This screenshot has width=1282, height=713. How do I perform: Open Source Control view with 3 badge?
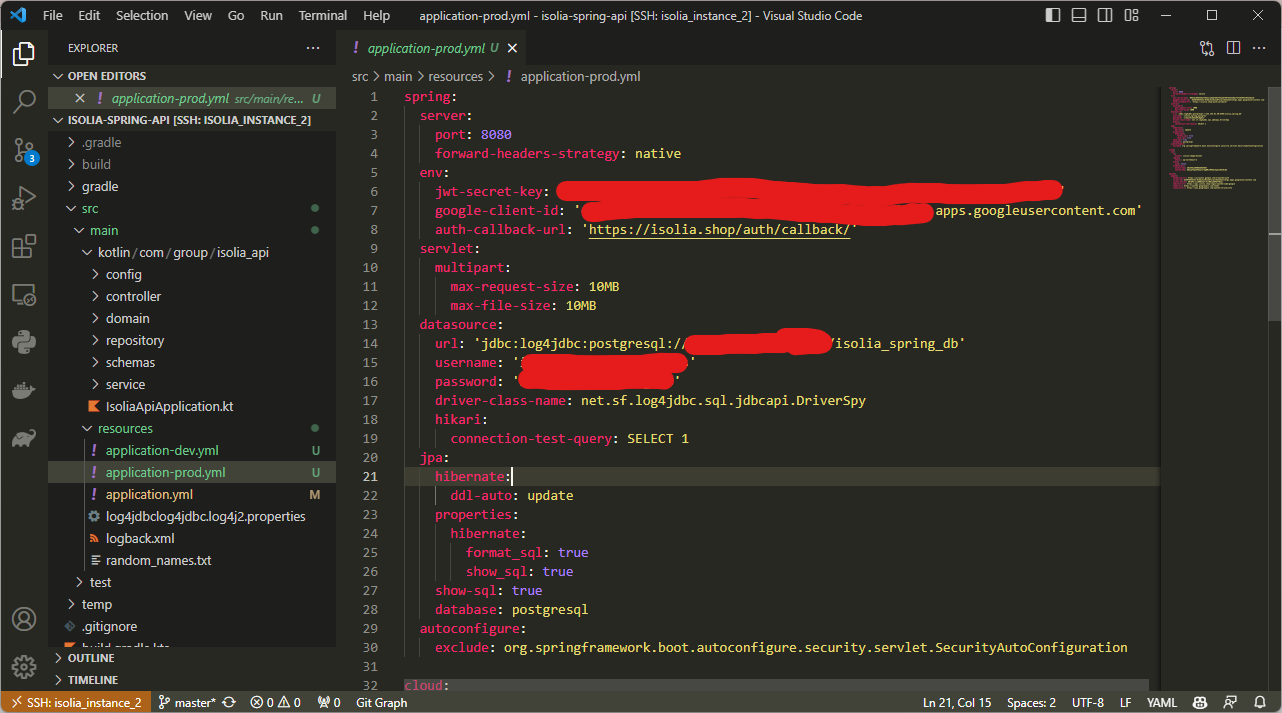(24, 150)
